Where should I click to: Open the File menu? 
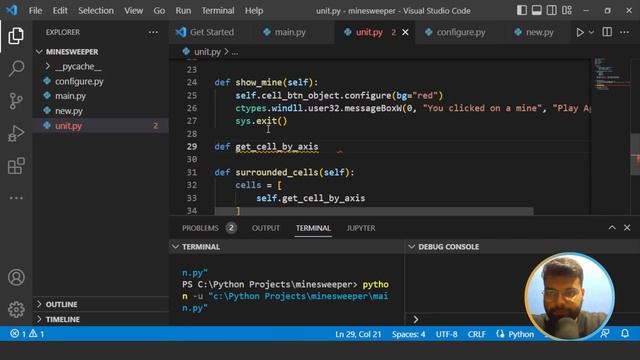(x=36, y=11)
